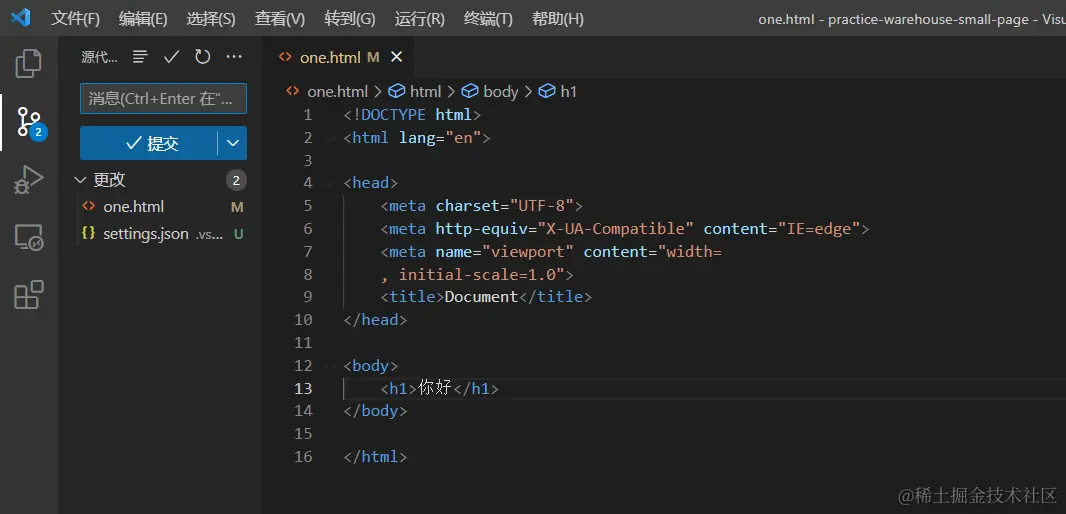The image size is (1066, 514).
Task: Open the 编辑(E) menu
Action: tap(143, 18)
